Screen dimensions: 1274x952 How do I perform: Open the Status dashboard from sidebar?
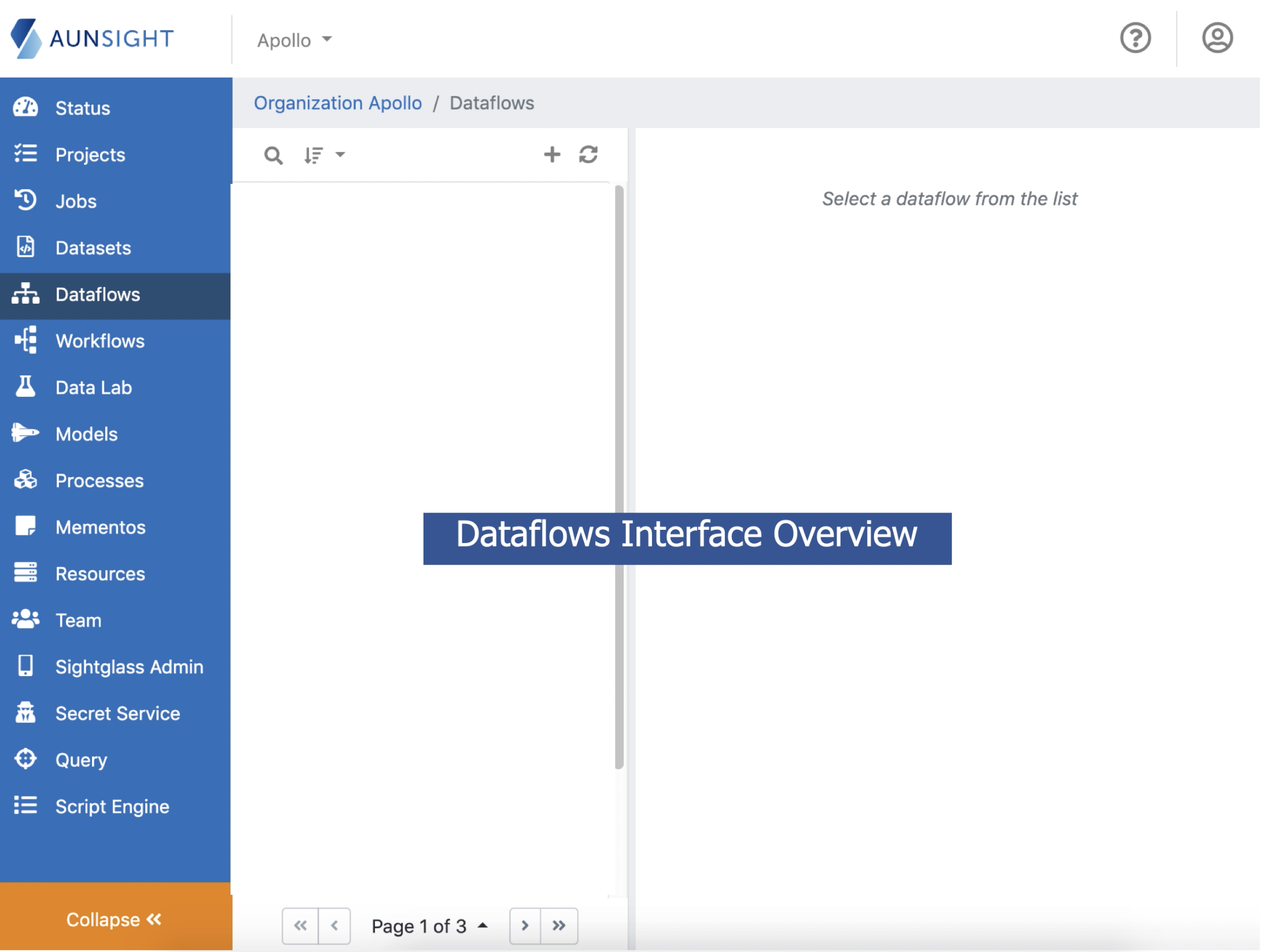pos(83,108)
